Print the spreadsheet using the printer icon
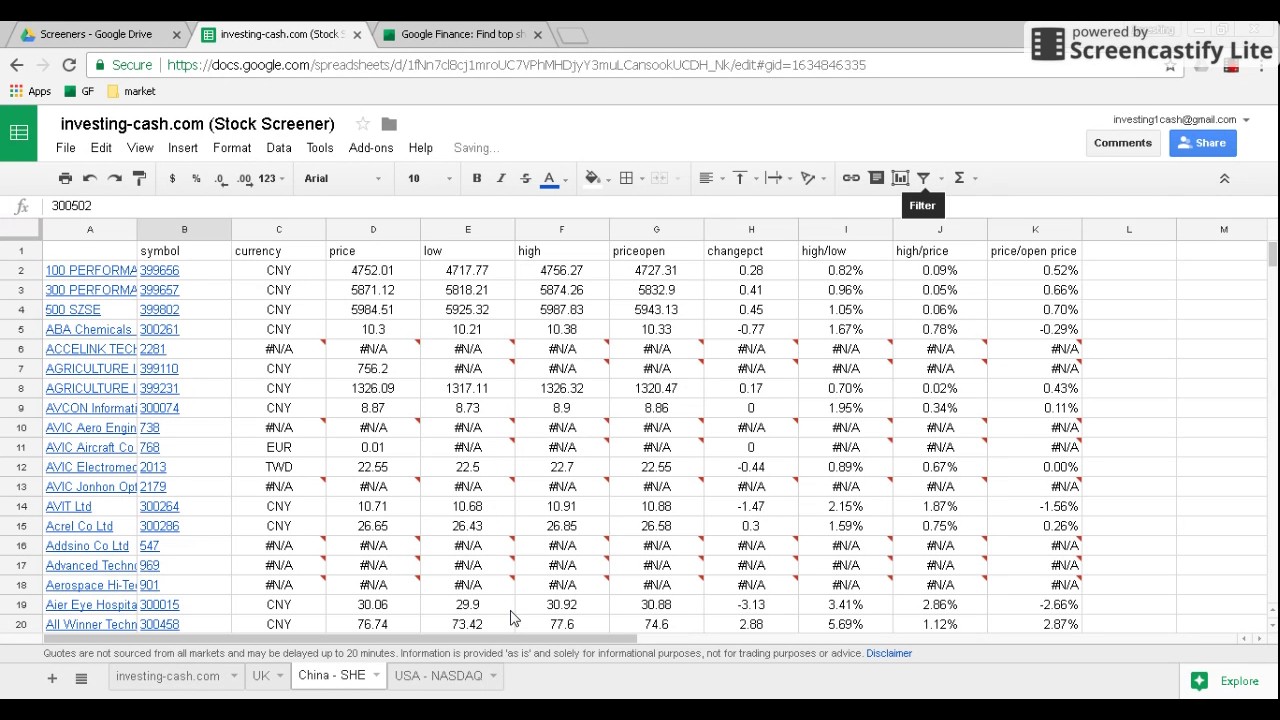 tap(65, 178)
